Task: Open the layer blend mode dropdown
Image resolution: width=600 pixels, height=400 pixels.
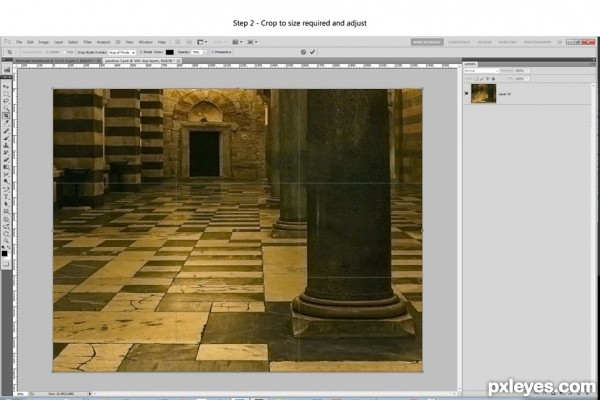Action: tap(481, 70)
